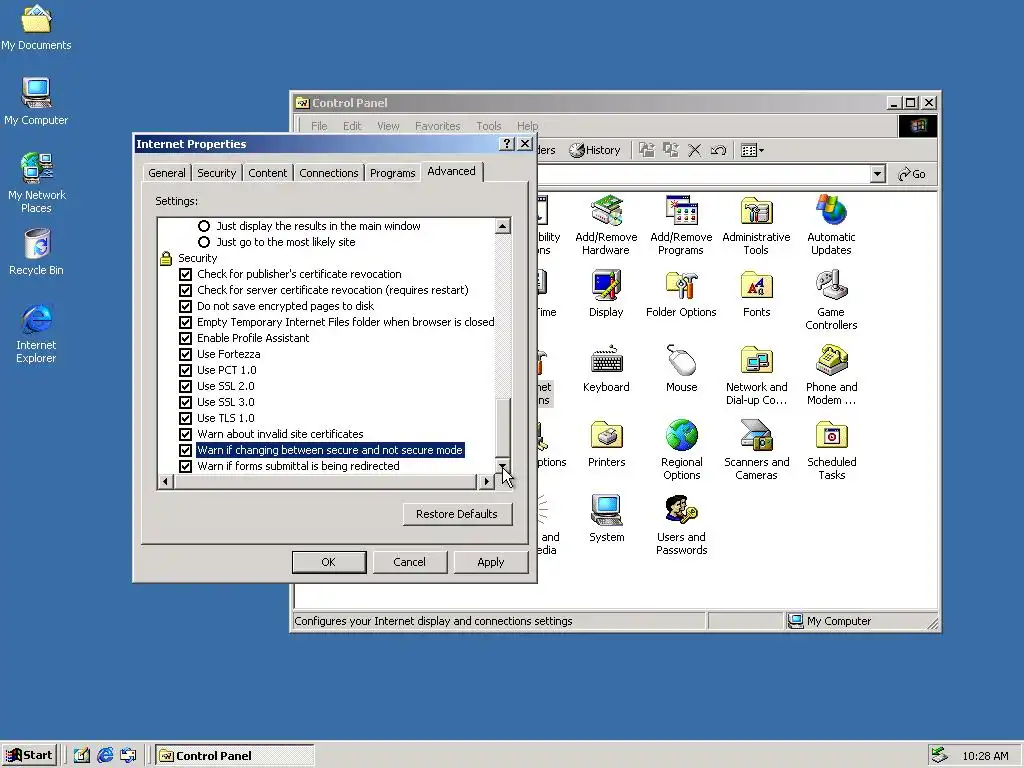Uncheck the 'Use Fortezza' checkbox
The image size is (1024, 768).
click(x=185, y=354)
